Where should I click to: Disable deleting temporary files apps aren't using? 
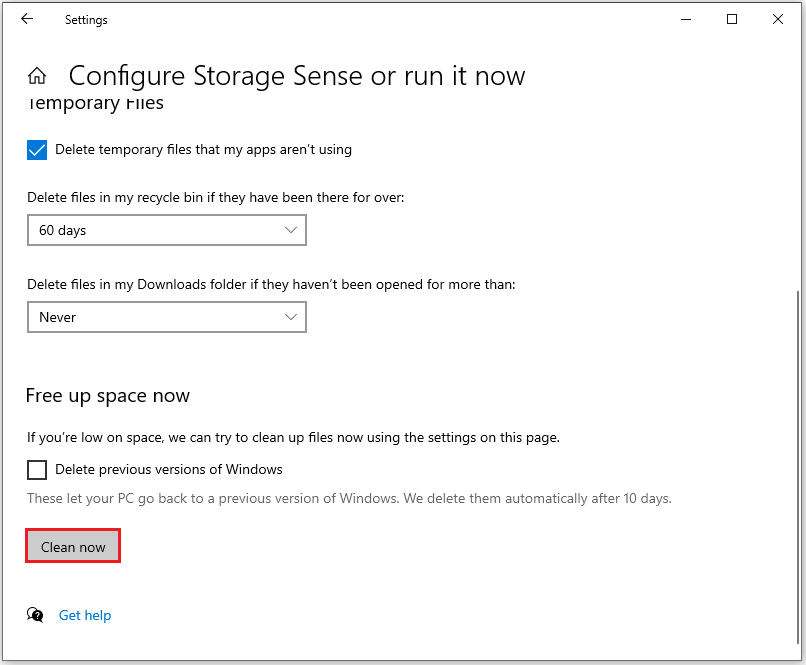[x=37, y=149]
